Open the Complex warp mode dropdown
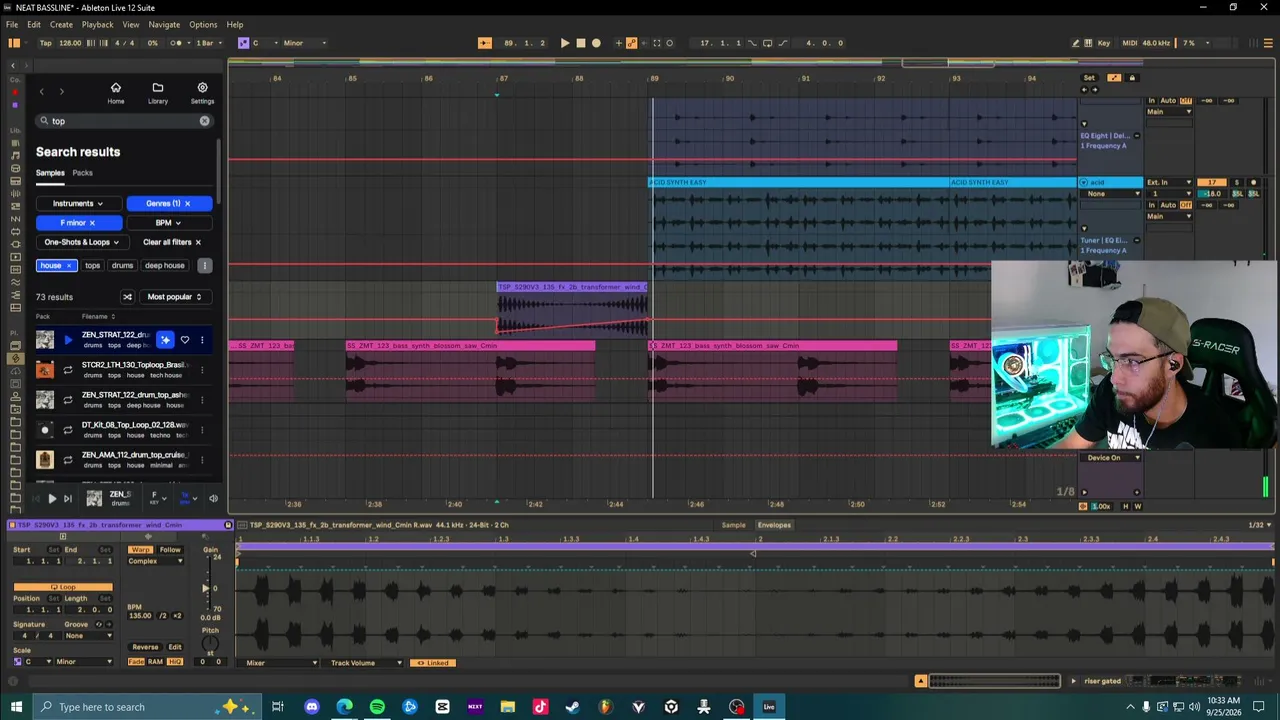Image resolution: width=1280 pixels, height=720 pixels. [156, 561]
